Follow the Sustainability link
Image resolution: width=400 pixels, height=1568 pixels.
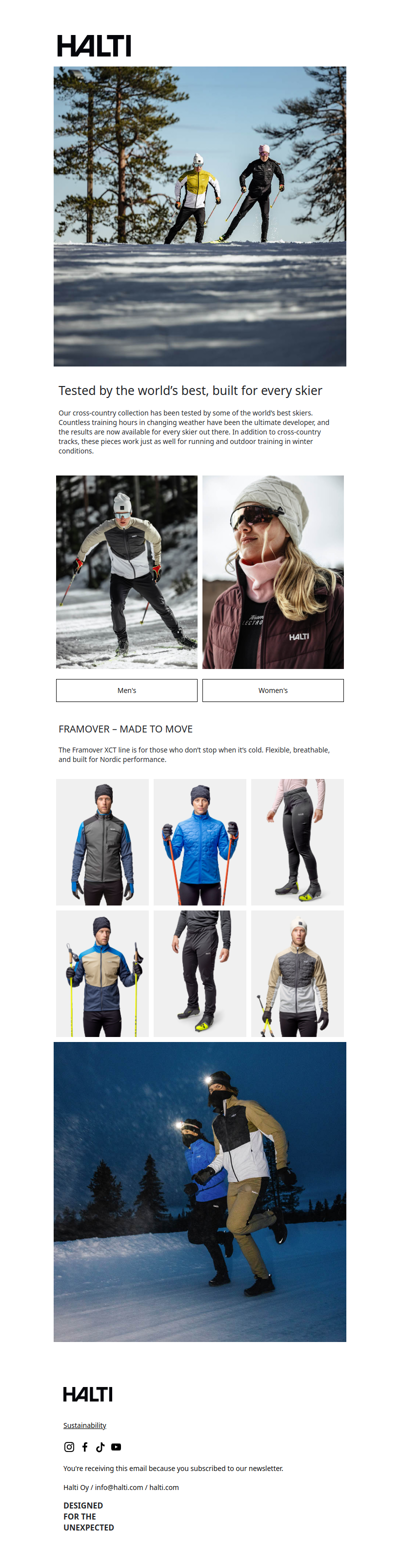(85, 1425)
